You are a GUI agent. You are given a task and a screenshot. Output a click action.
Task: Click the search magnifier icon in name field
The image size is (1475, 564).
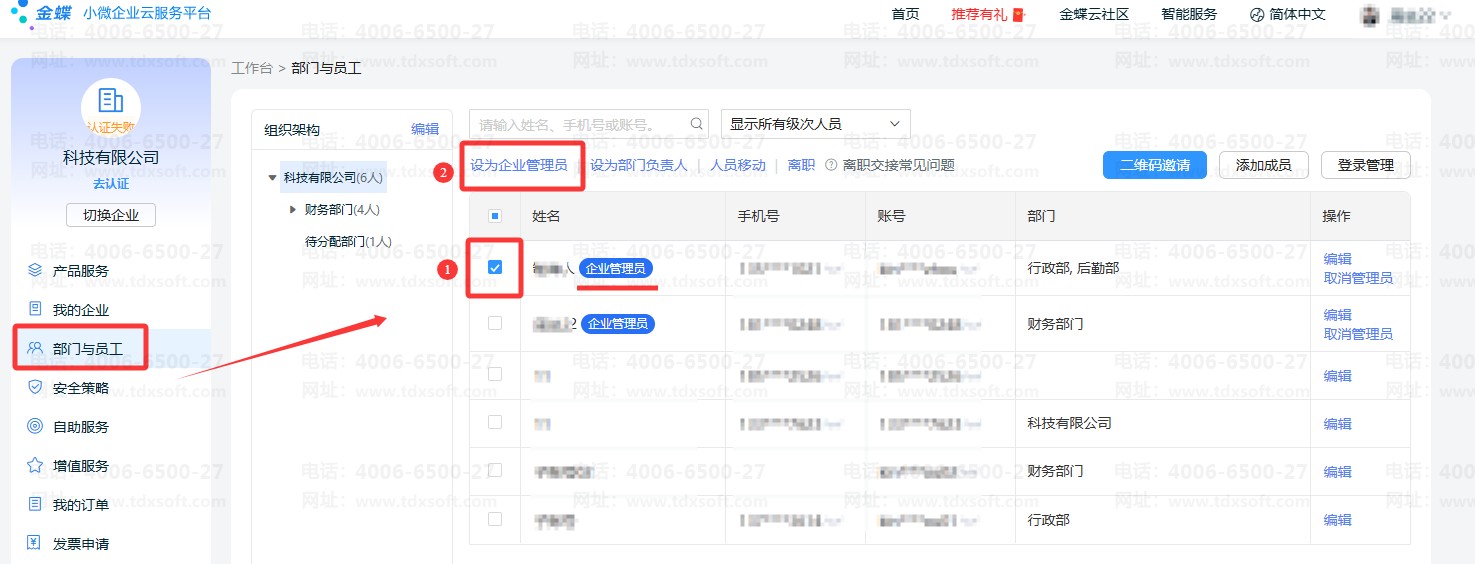point(696,124)
